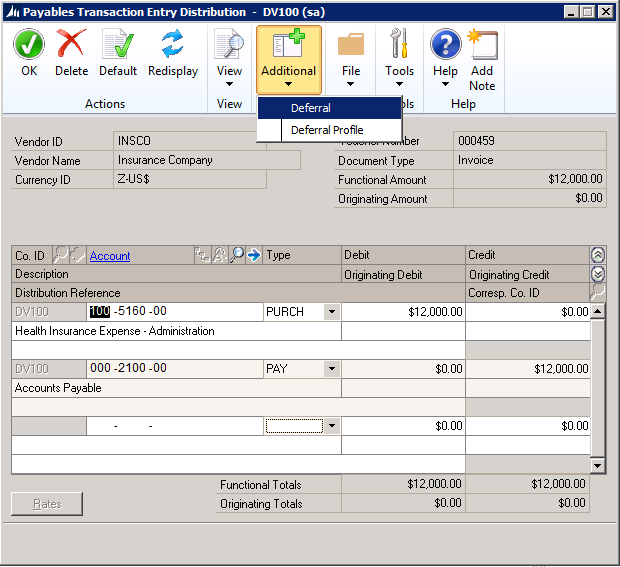This screenshot has height=567, width=620.
Task: Click the voucher number 000459
Action: point(530,141)
